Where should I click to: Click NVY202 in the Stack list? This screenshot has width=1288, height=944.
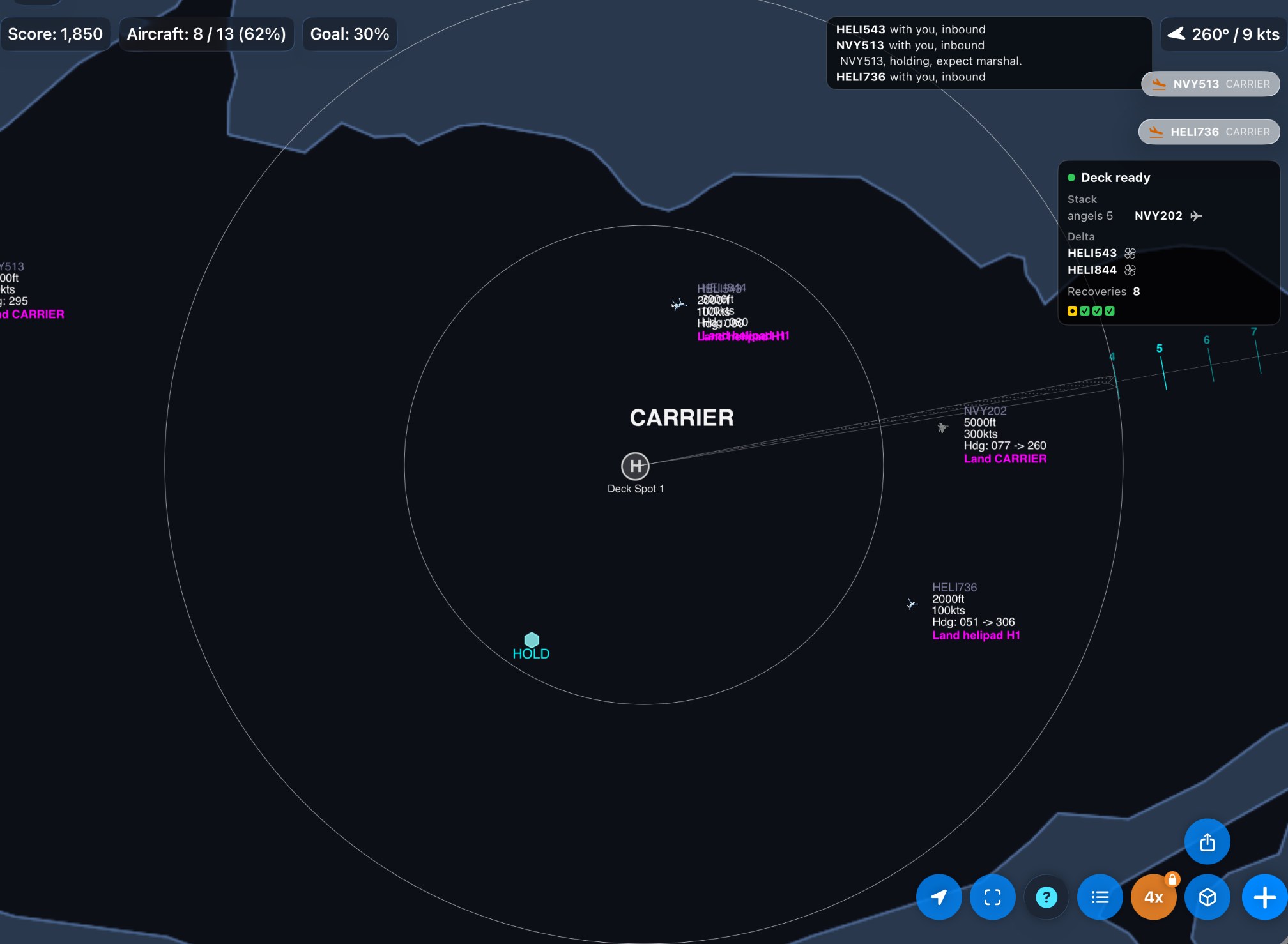(1158, 216)
